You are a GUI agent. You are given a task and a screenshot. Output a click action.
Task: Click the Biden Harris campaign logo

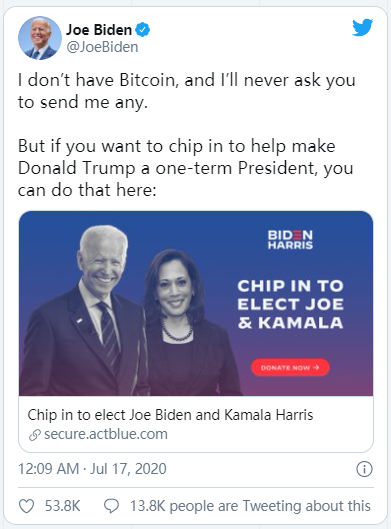290,240
